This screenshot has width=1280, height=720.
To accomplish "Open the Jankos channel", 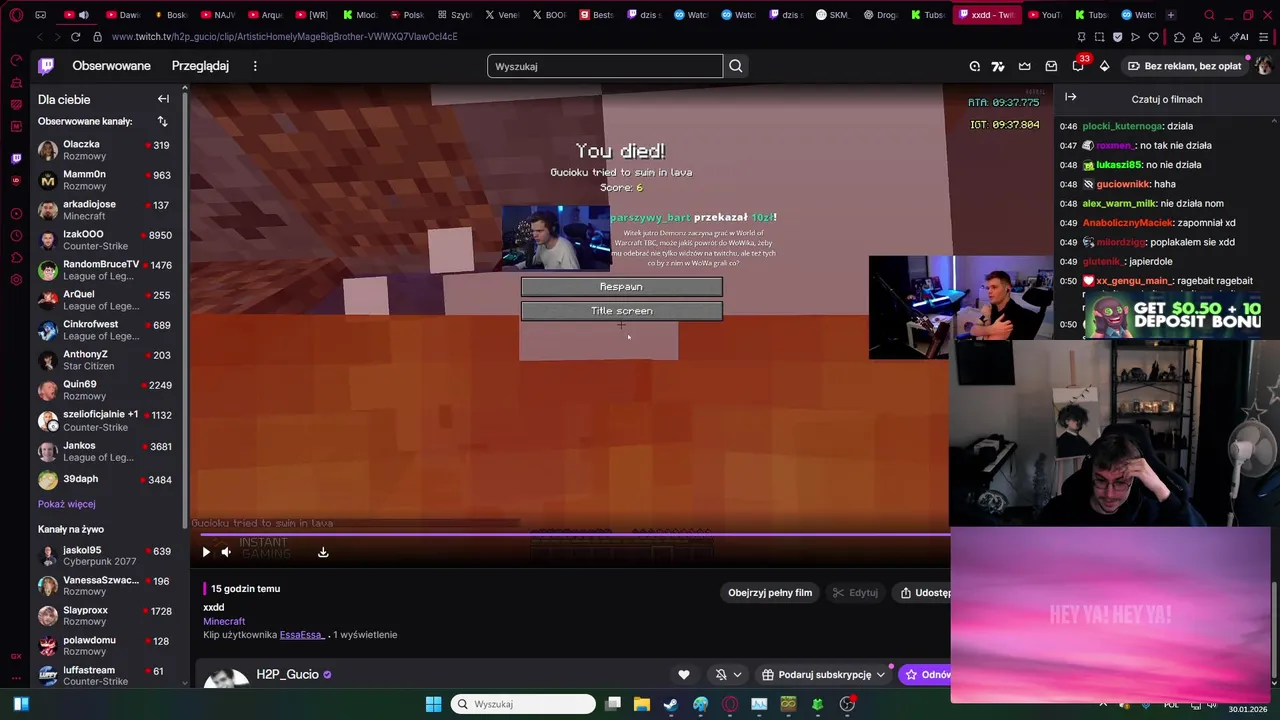I will tap(110, 451).
